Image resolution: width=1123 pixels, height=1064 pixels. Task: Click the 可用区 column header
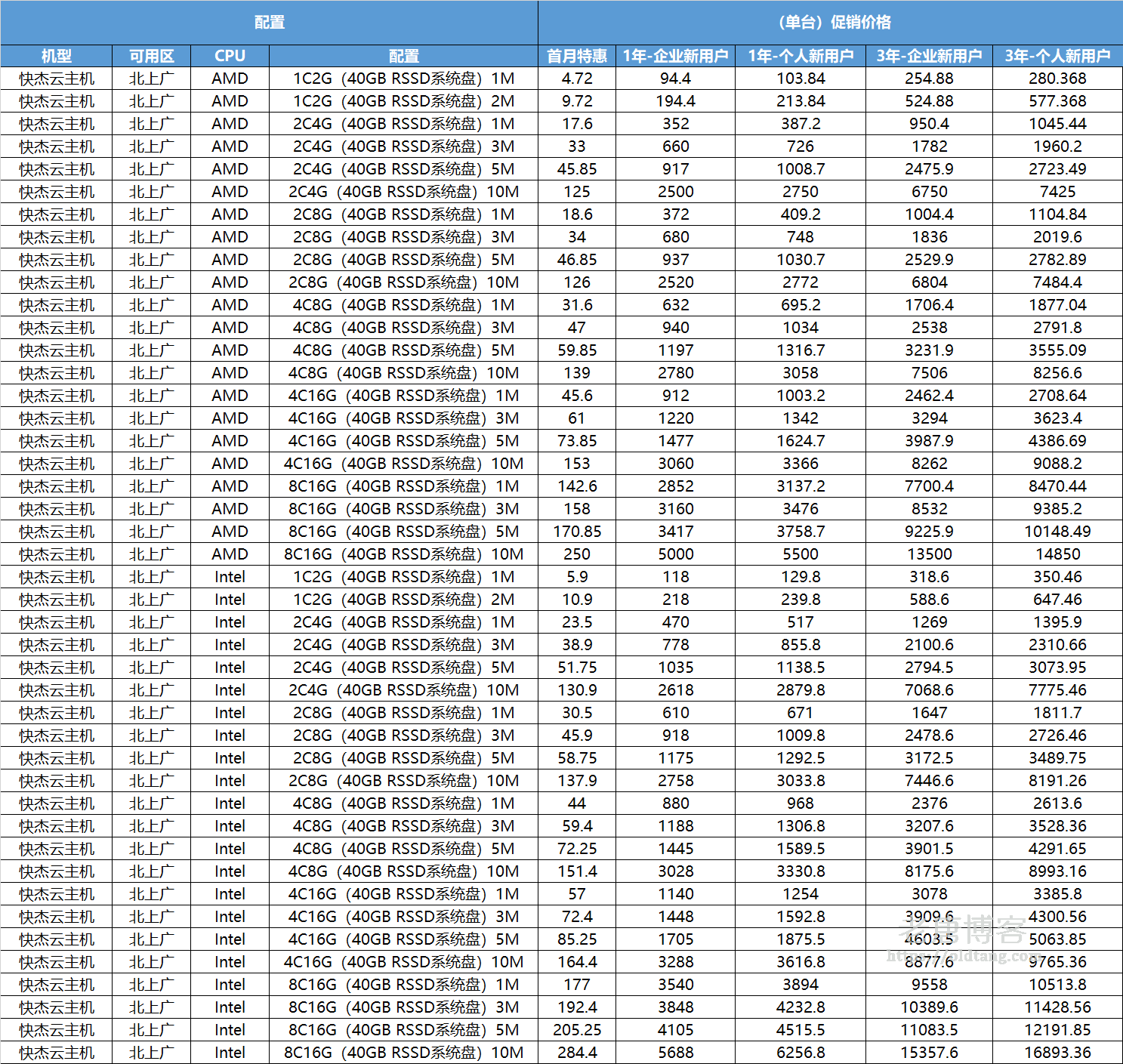click(151, 56)
